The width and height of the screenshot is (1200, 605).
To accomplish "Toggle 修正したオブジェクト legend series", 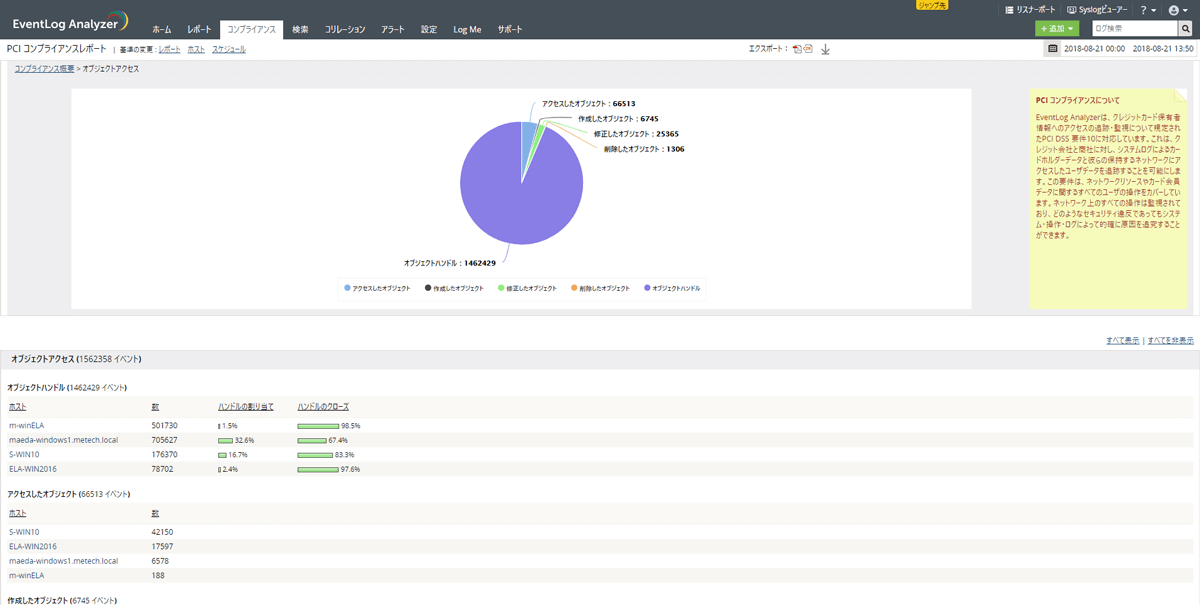I will pos(527,288).
